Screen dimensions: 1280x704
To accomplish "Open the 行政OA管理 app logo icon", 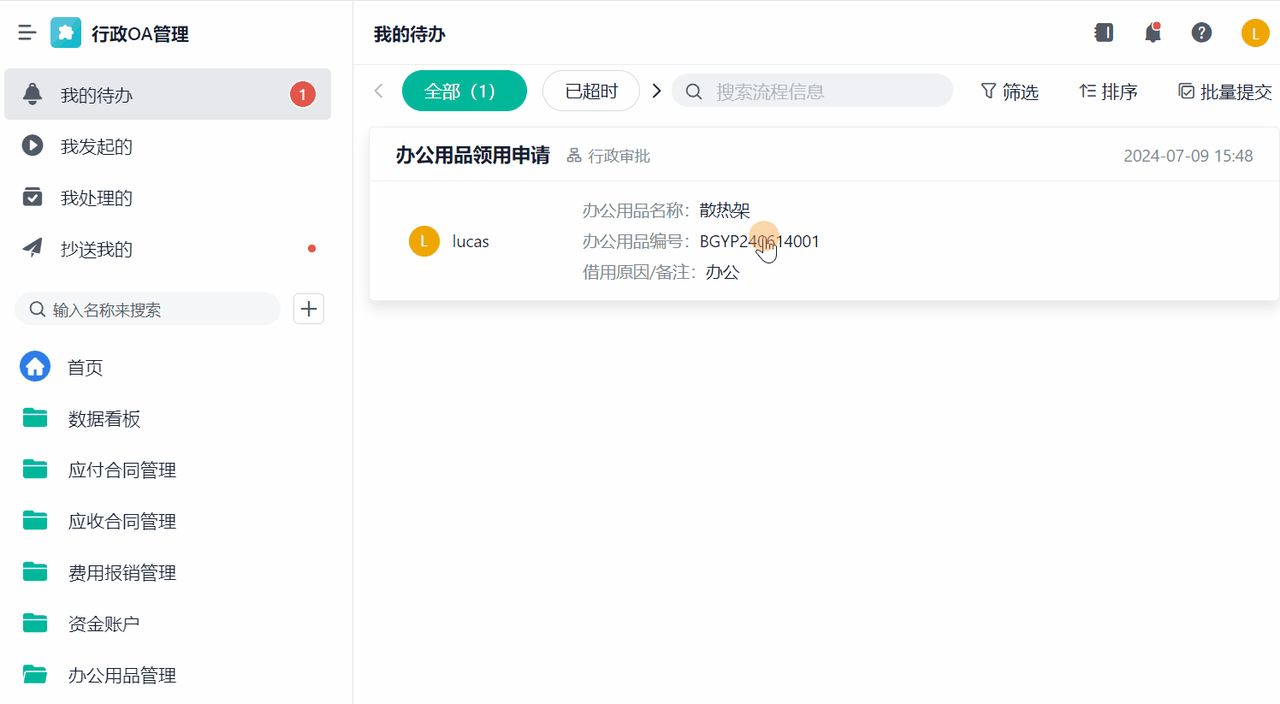I will coord(65,32).
